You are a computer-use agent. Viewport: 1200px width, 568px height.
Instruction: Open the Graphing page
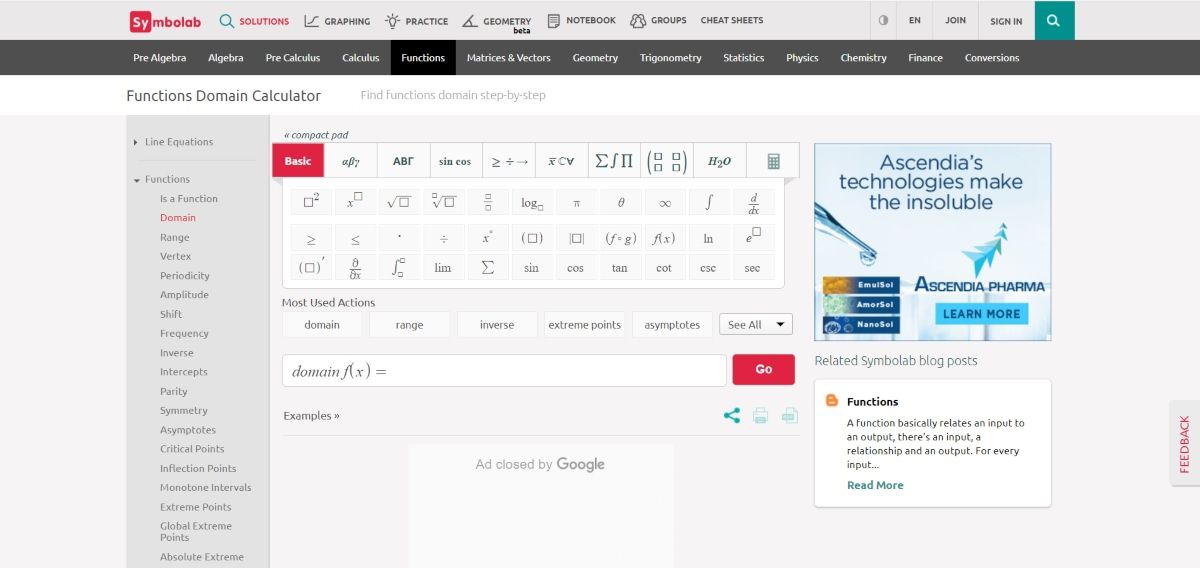click(x=337, y=21)
